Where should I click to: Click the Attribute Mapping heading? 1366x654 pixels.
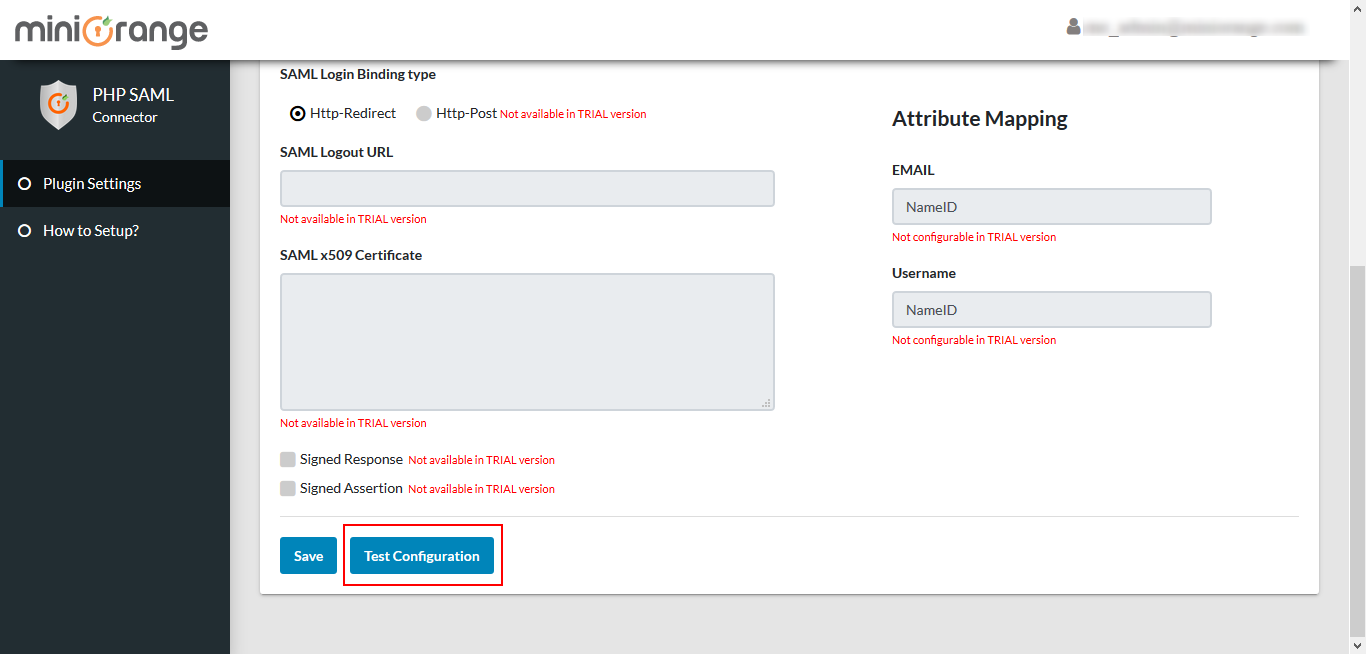(979, 119)
